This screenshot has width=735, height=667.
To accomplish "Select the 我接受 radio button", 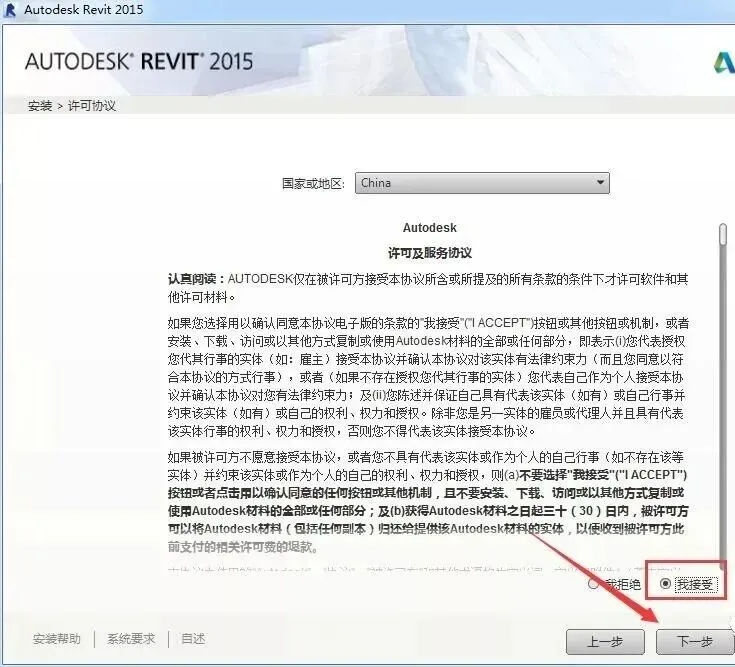I will pyautogui.click(x=665, y=584).
